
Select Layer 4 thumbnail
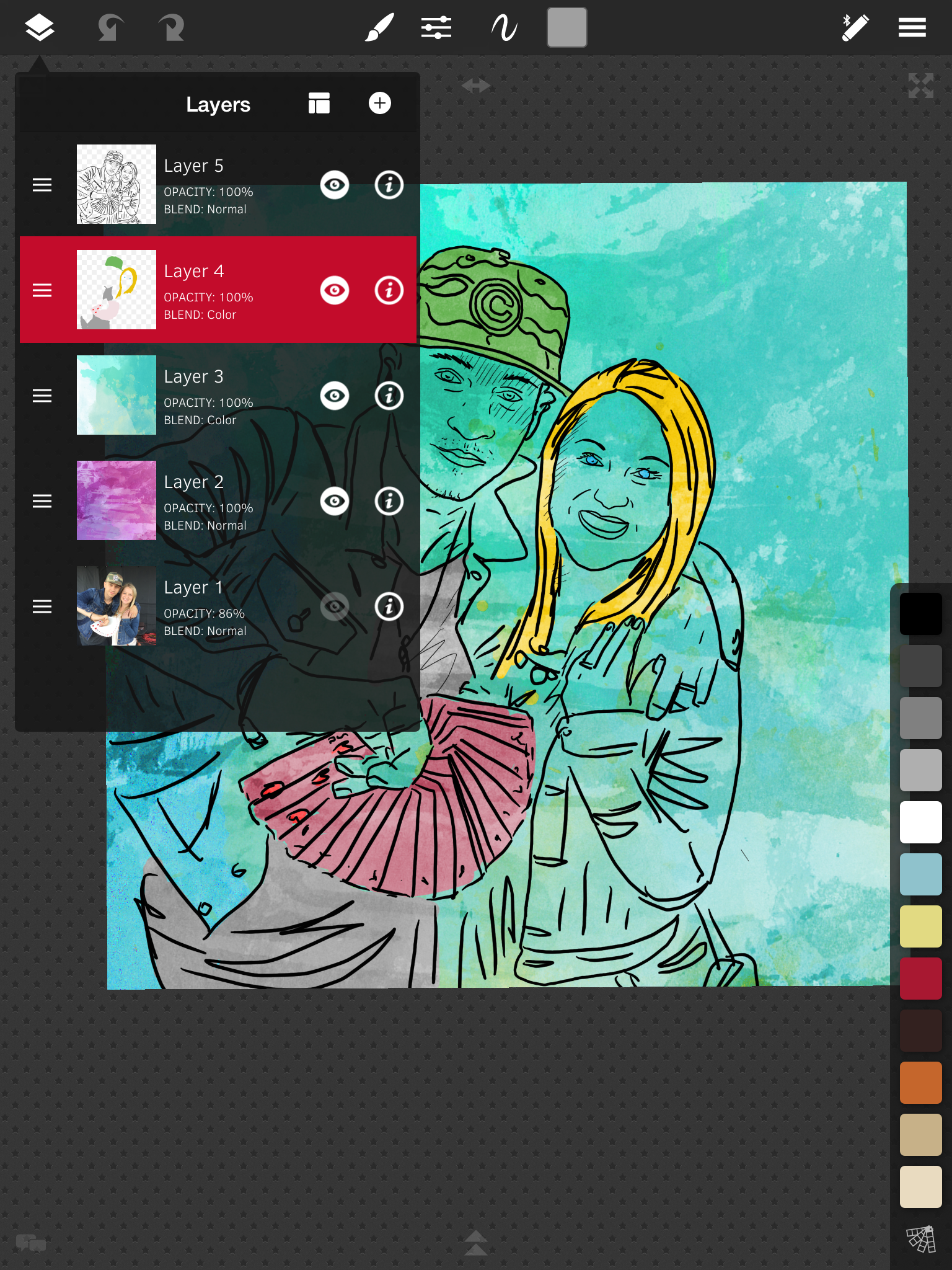117,290
